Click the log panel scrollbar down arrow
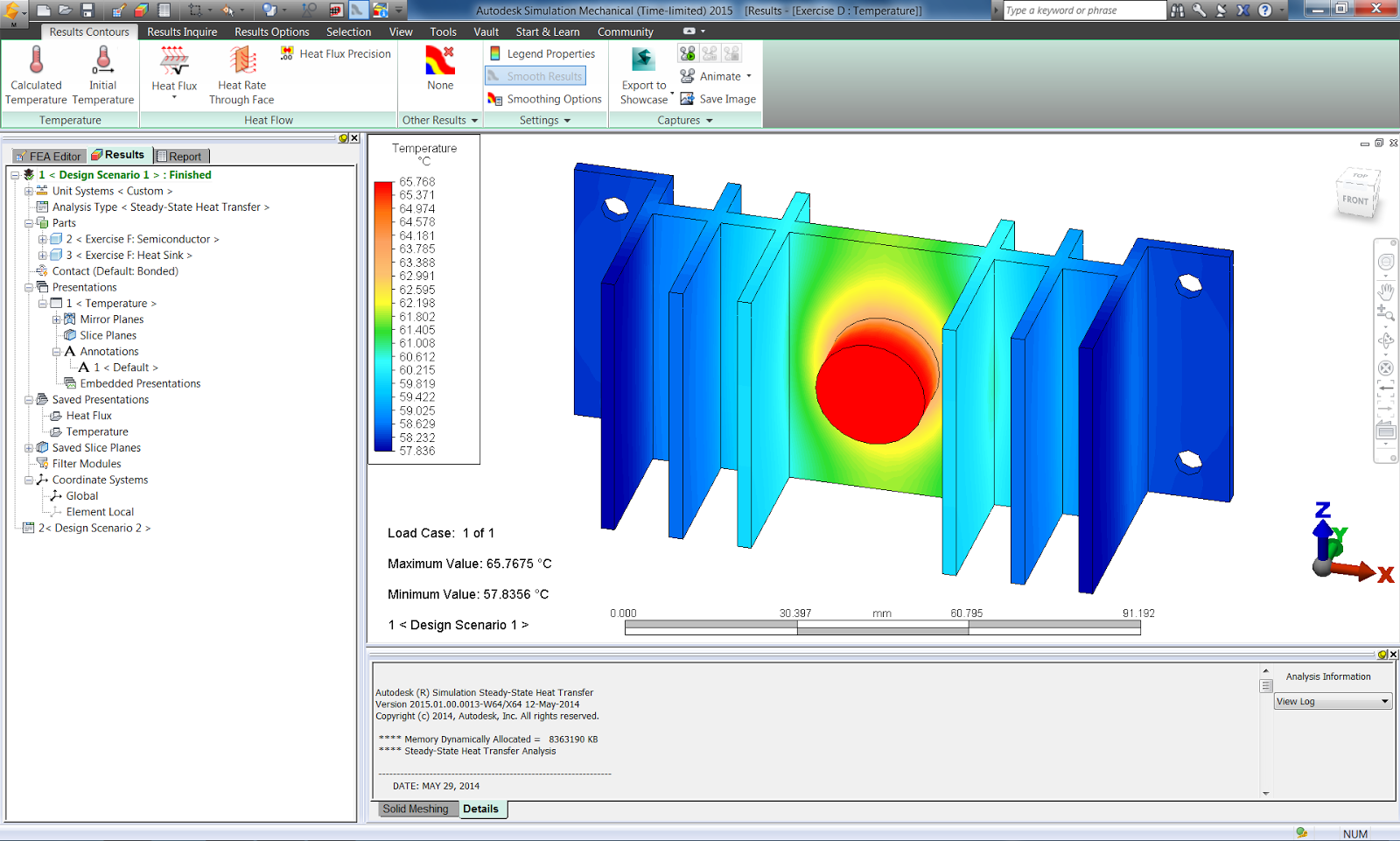This screenshot has width=1400, height=841. click(1265, 793)
